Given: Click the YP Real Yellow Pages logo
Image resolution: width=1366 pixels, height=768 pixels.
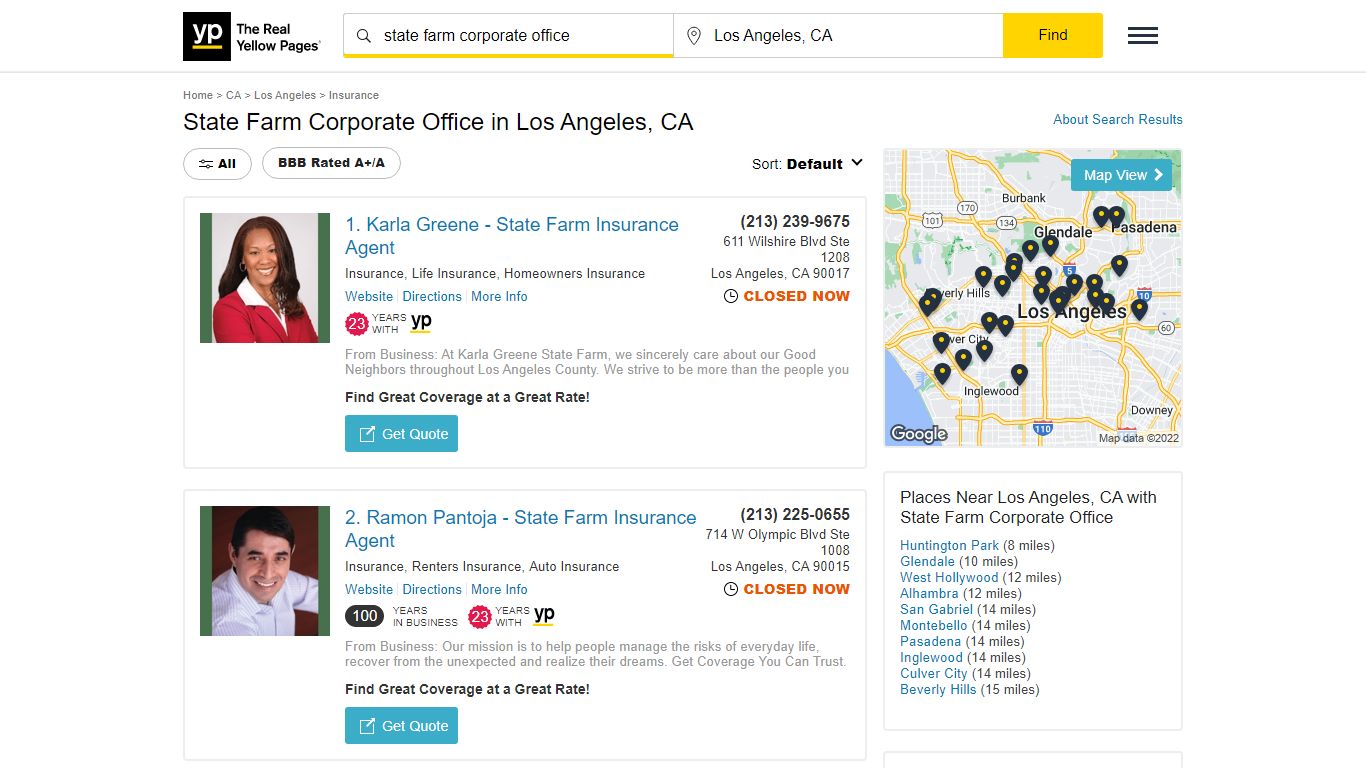Looking at the screenshot, I should pyautogui.click(x=252, y=37).
